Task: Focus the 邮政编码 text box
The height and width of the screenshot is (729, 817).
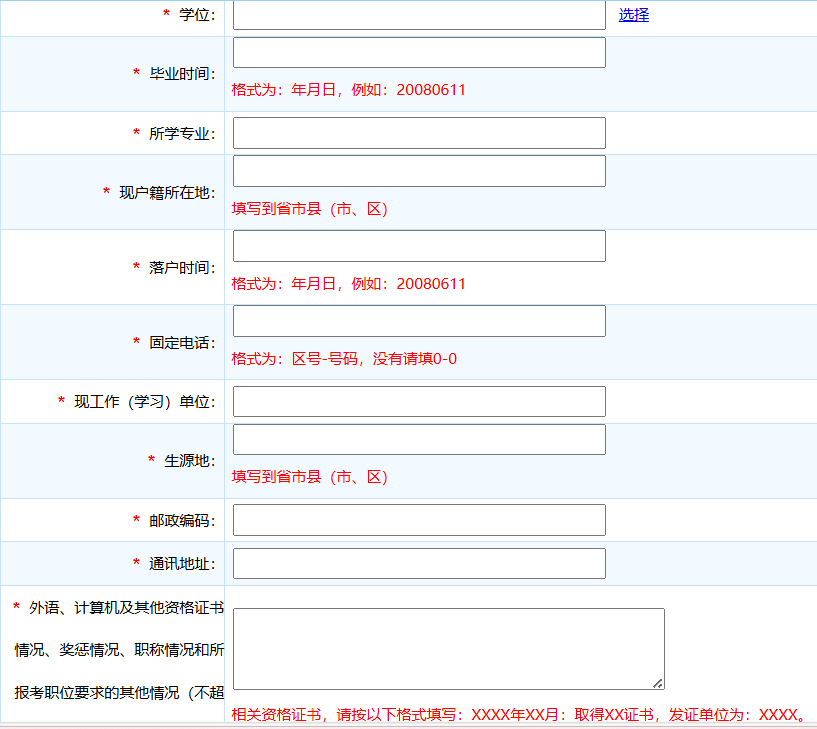Action: [x=419, y=520]
